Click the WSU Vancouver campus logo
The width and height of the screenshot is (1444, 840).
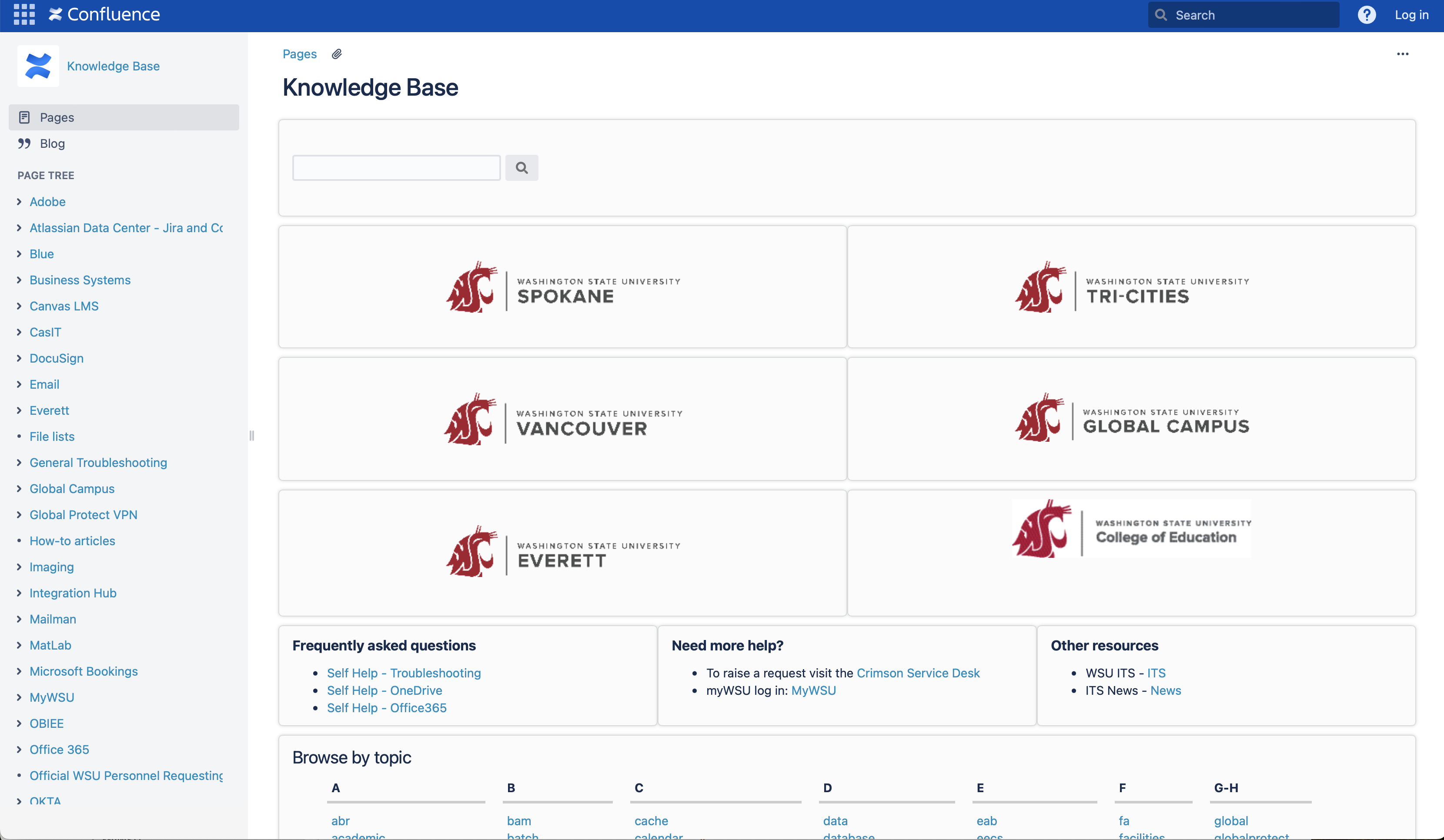(562, 420)
